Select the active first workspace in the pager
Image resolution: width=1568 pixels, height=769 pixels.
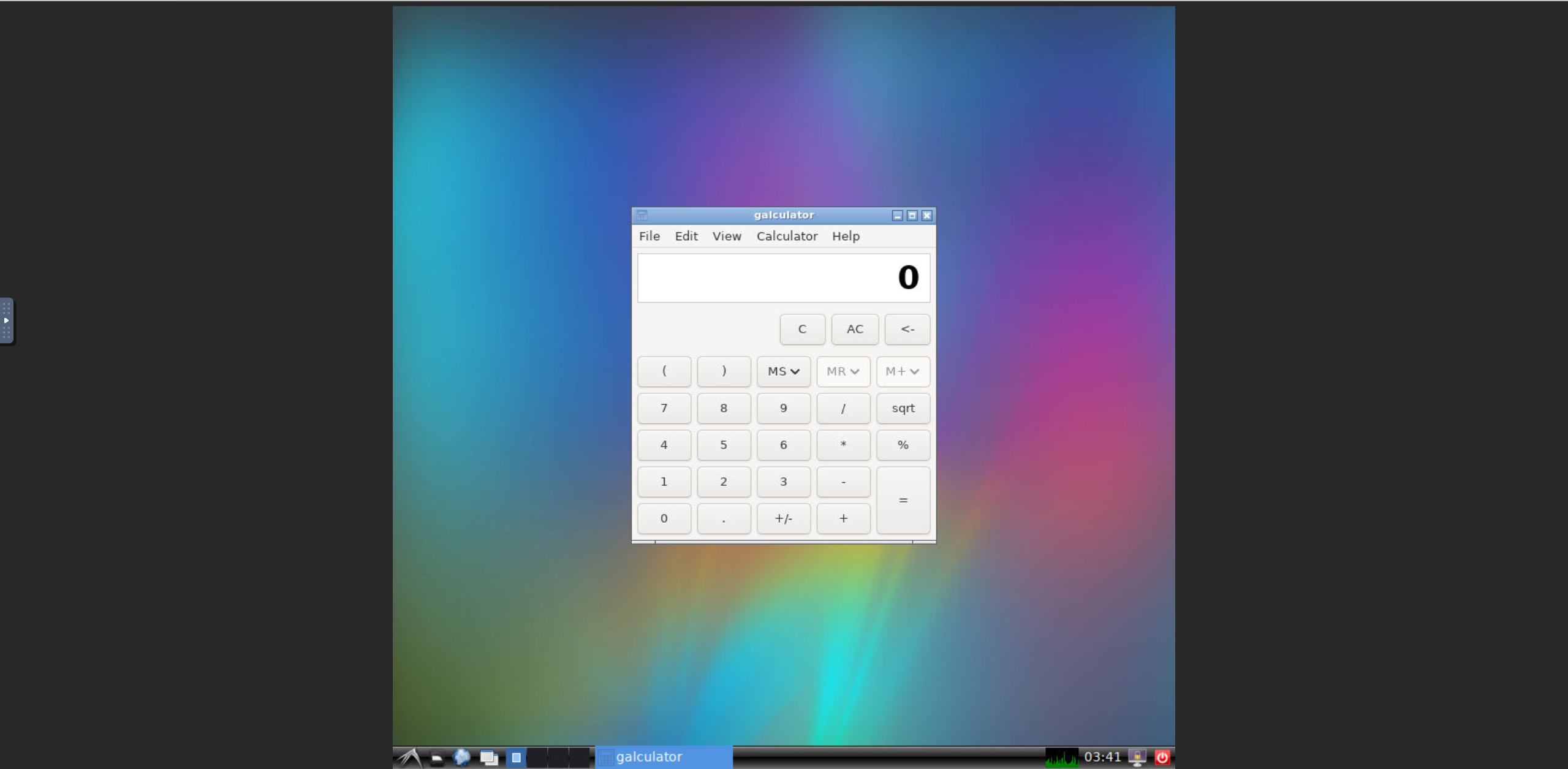(x=516, y=757)
